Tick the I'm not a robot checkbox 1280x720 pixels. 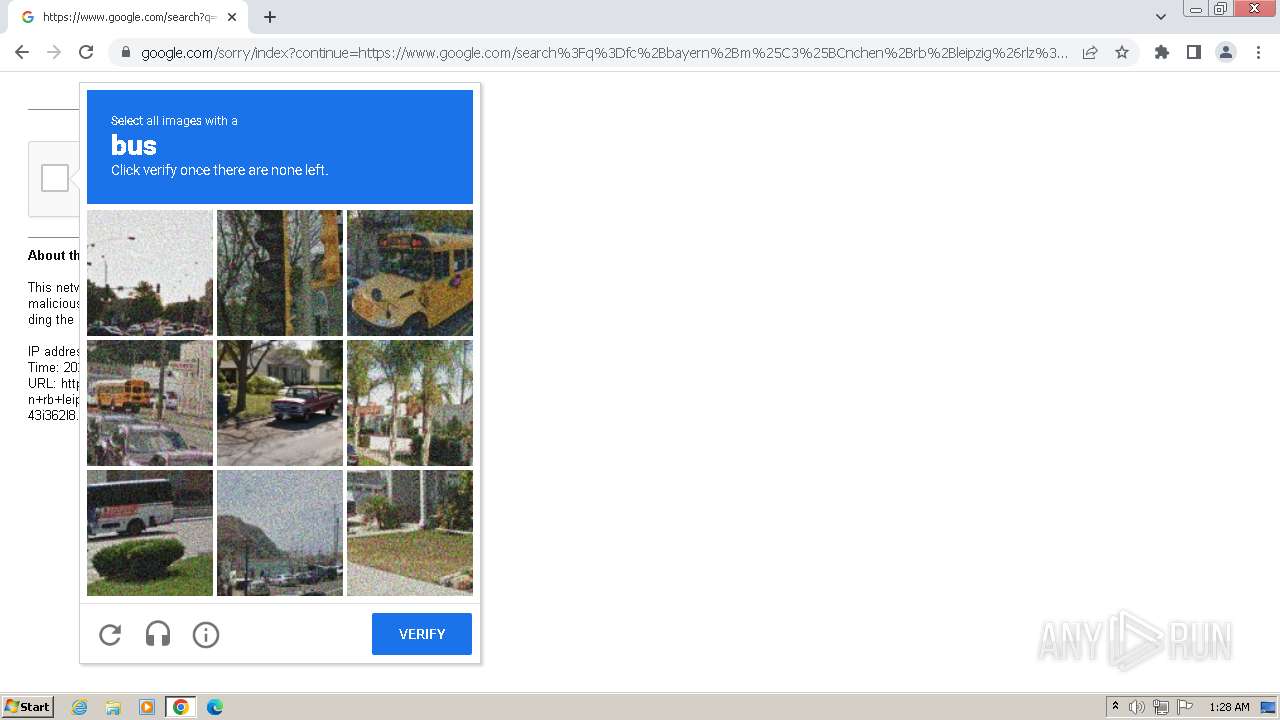[x=55, y=178]
